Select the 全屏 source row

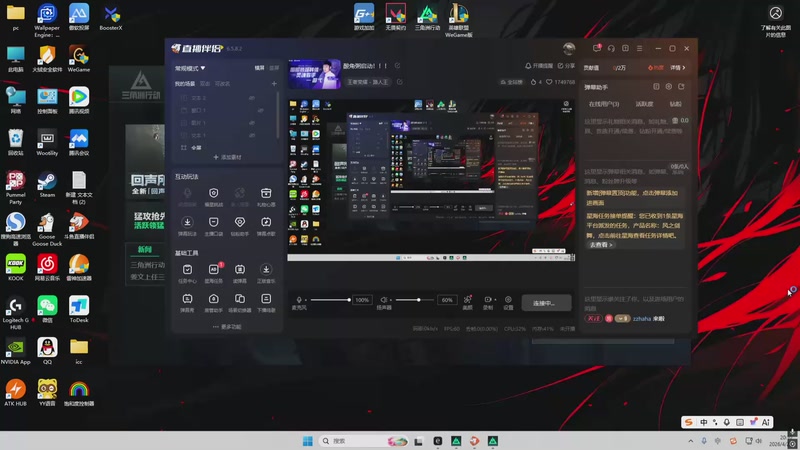tap(226, 147)
